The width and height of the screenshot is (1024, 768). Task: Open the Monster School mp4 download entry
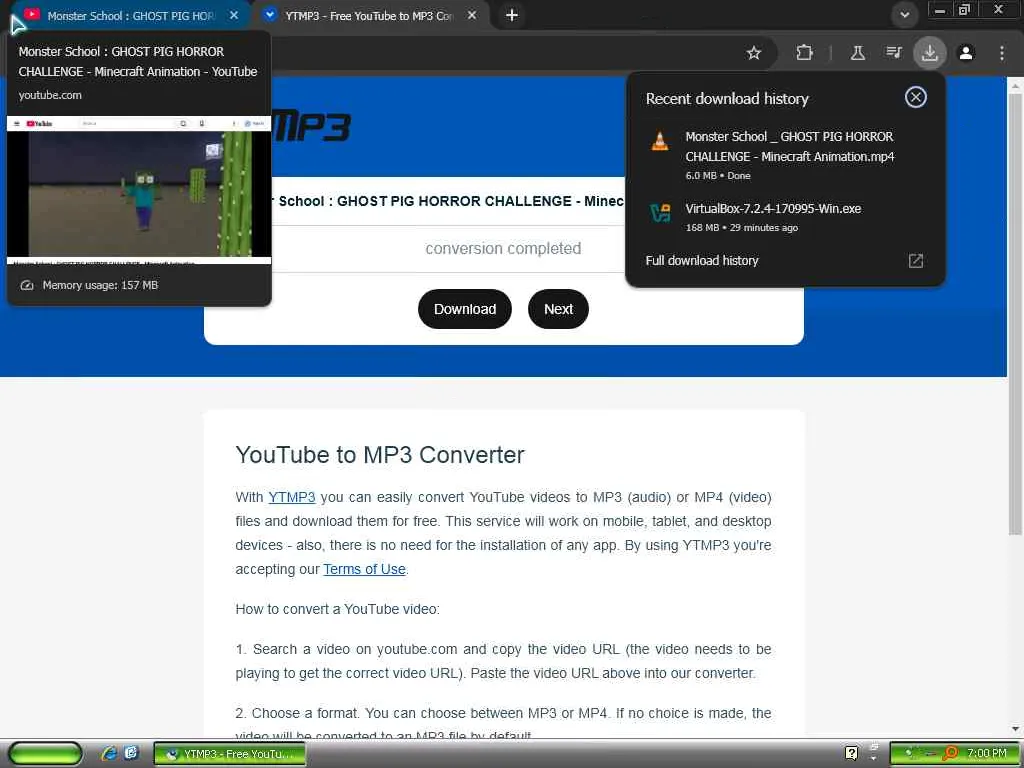[785, 156]
